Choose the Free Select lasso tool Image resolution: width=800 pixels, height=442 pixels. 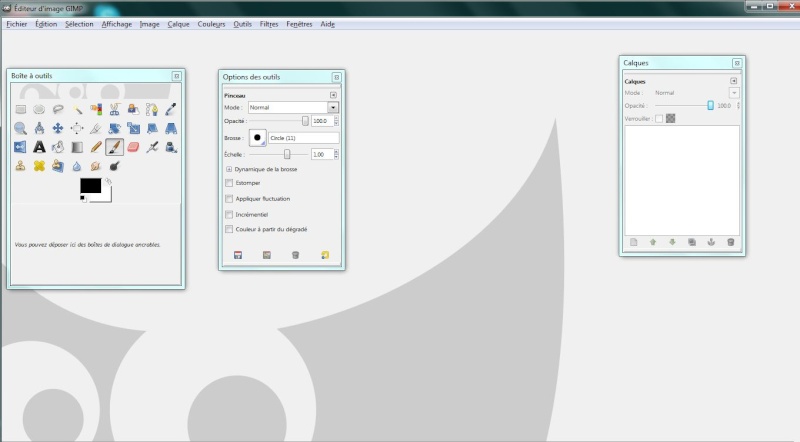tap(58, 109)
